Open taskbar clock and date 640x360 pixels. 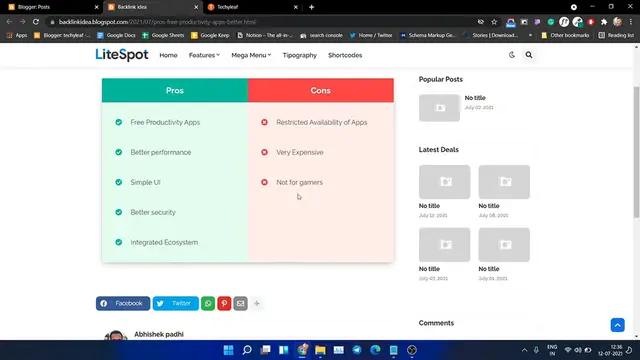(610, 350)
